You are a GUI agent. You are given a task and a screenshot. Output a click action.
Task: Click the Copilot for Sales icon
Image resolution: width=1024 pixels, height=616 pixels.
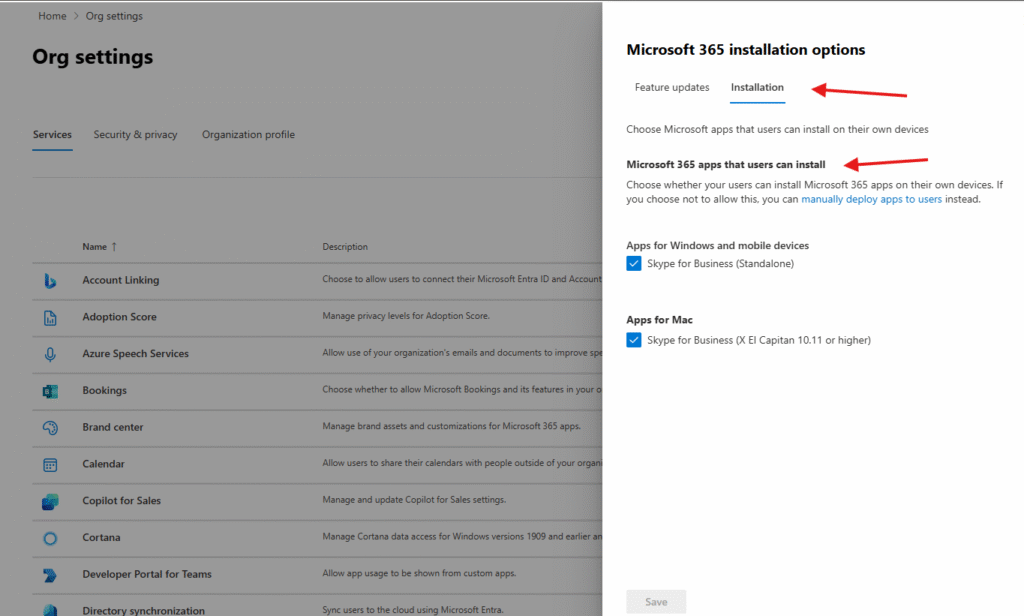point(50,501)
